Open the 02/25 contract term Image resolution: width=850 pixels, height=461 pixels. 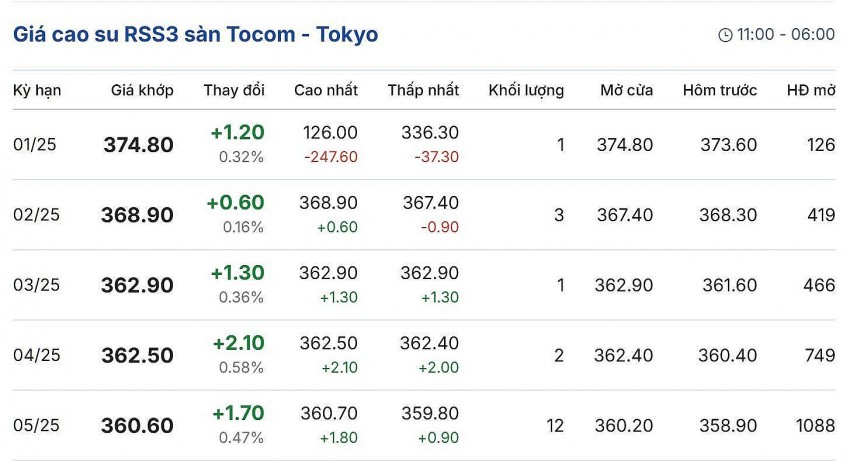[36, 215]
